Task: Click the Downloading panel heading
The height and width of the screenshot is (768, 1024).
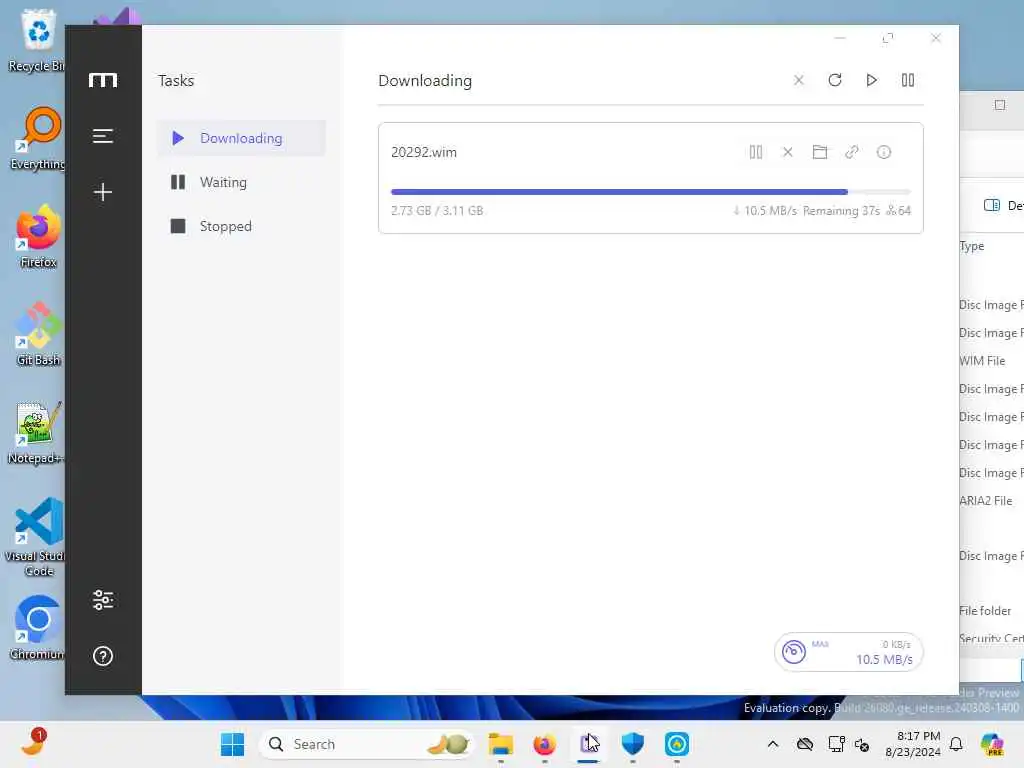Action: tap(425, 80)
